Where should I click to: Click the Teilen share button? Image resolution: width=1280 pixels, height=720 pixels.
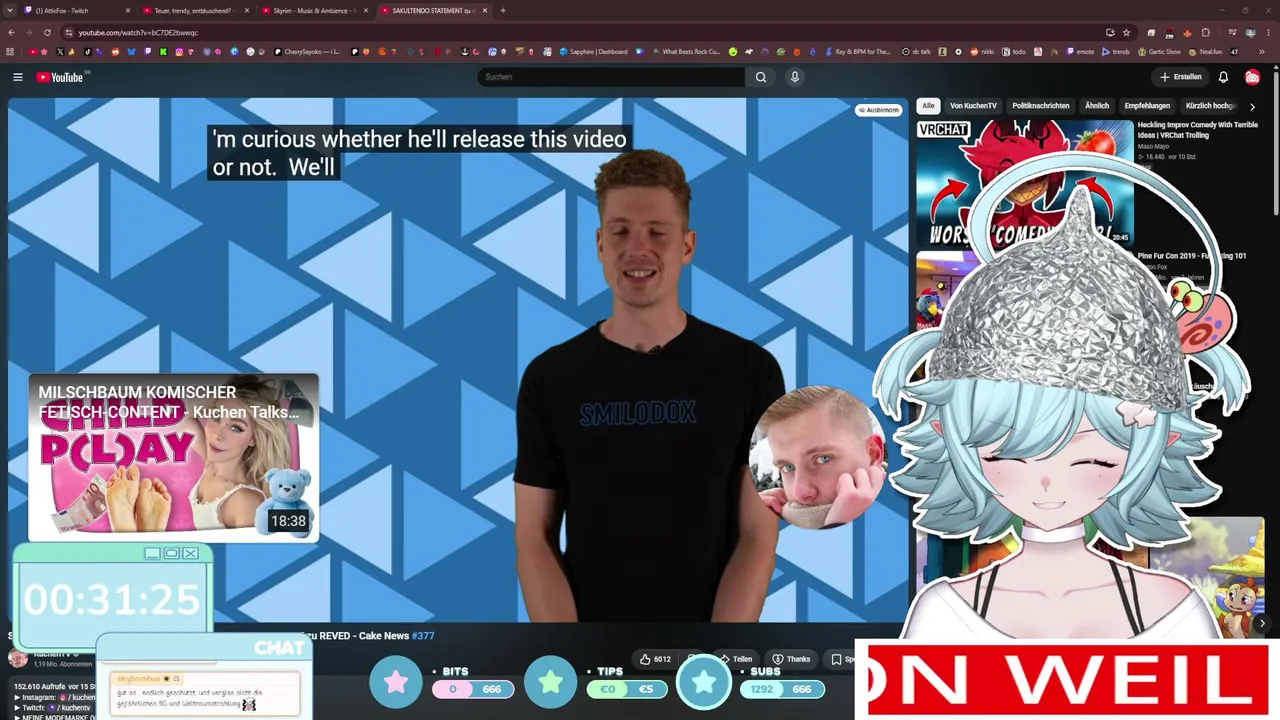[x=736, y=659]
